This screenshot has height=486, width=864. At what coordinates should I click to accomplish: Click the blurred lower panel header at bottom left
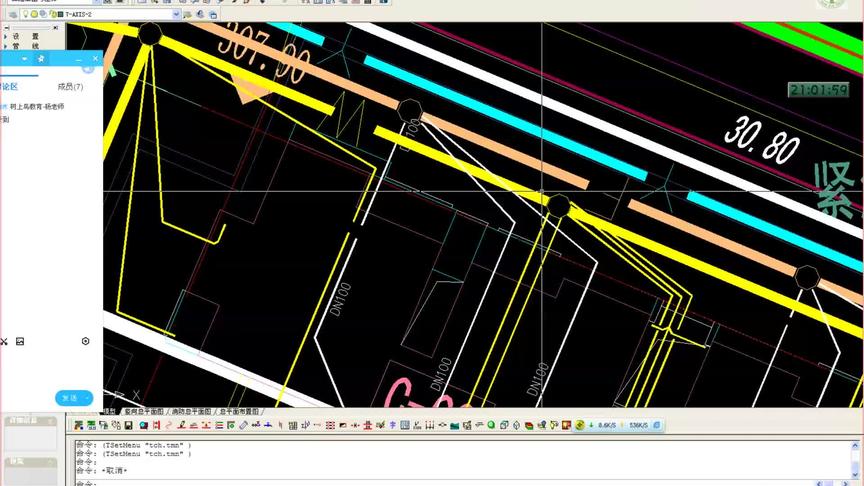coord(30,461)
